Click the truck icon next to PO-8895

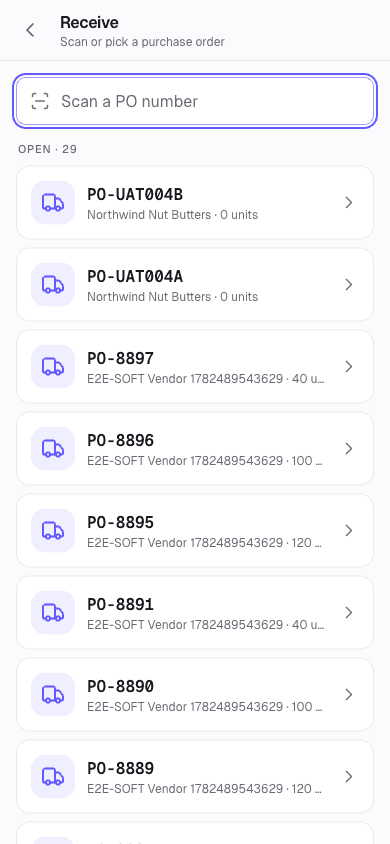point(53,530)
